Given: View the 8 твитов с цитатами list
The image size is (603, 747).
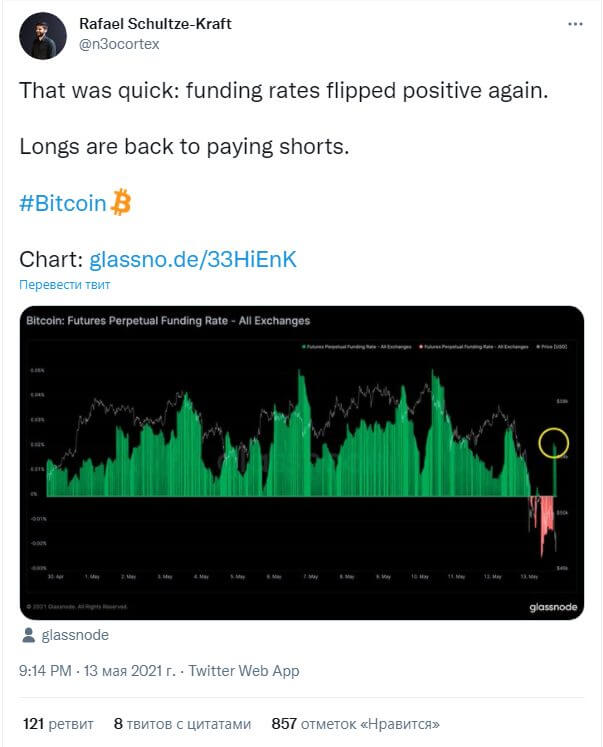Looking at the screenshot, I should point(182,724).
